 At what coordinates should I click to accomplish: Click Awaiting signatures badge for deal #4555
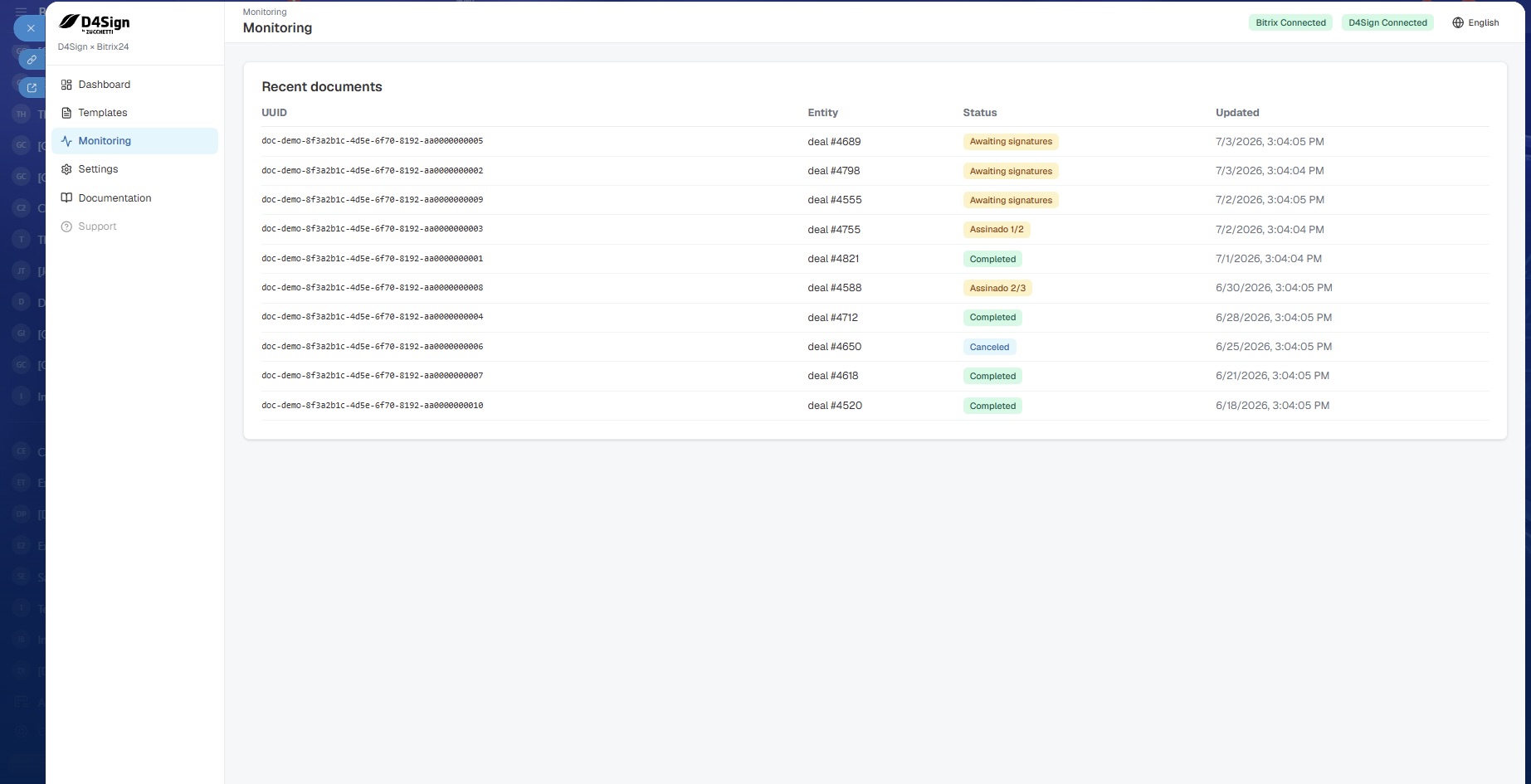tap(1011, 200)
